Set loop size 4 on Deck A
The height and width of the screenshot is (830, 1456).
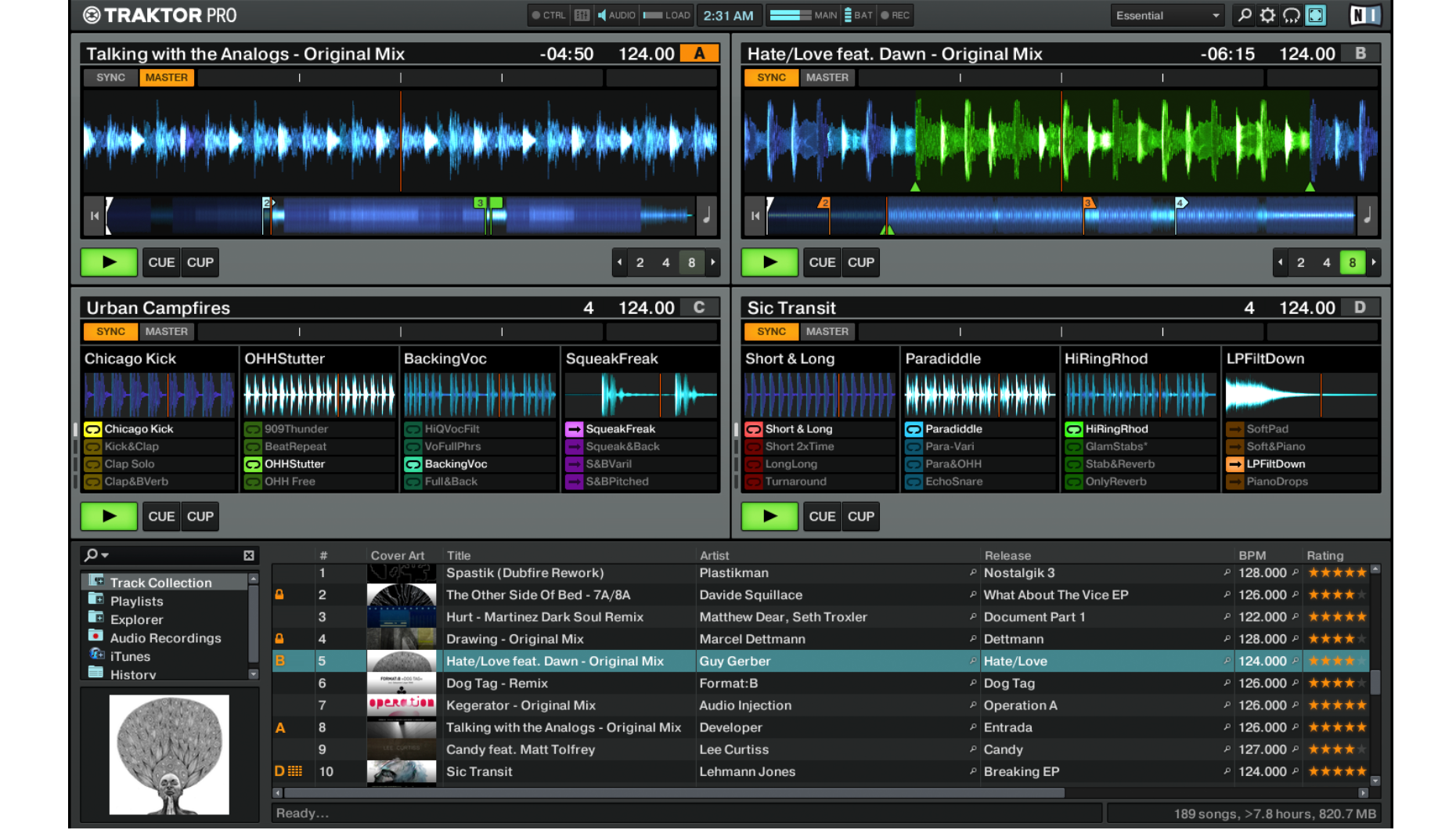click(666, 262)
